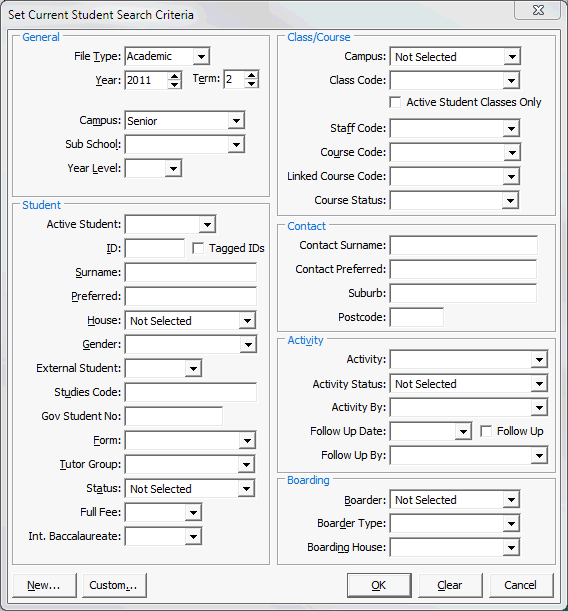Clear all search criteria
The image size is (568, 611).
coord(450,585)
